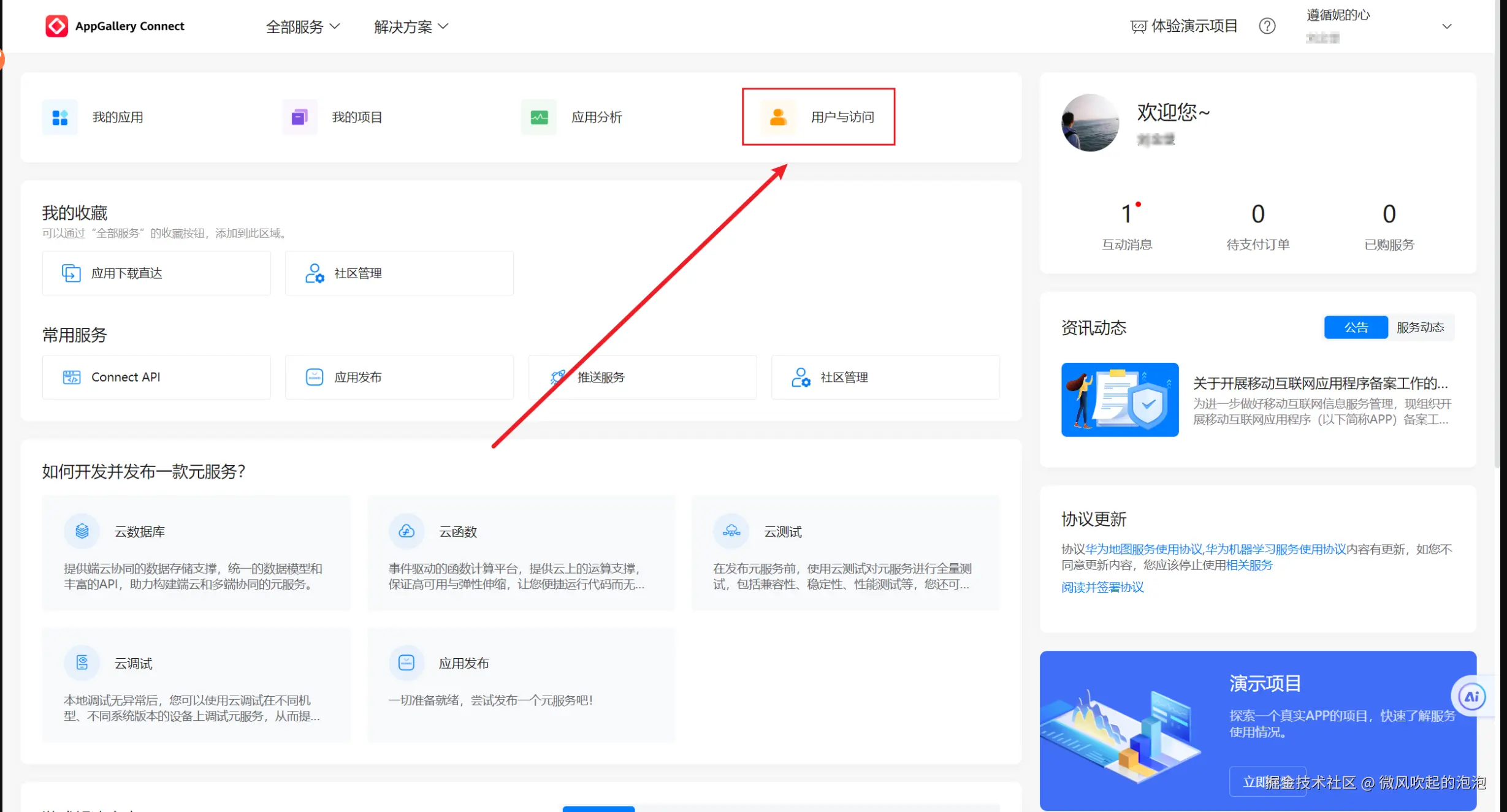The image size is (1507, 812).
Task: Open 体验演示项目 in the header
Action: [x=1185, y=26]
